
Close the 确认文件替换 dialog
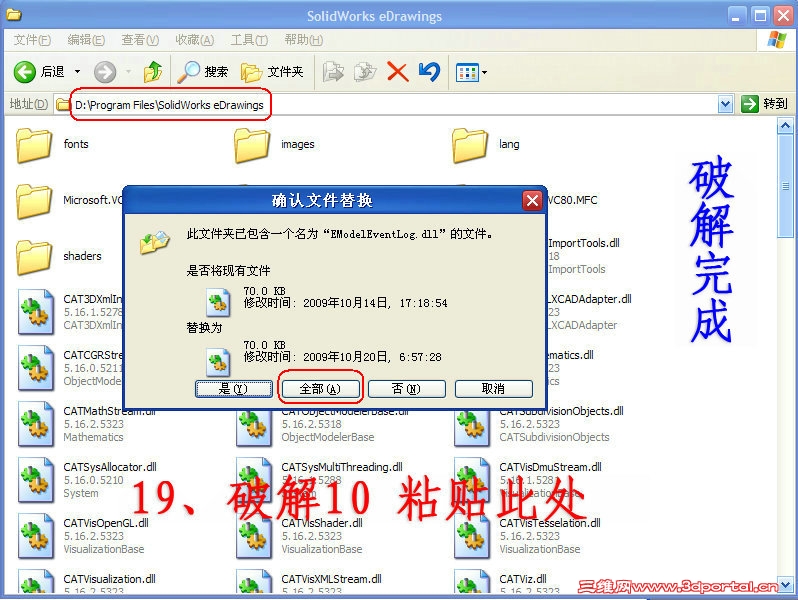click(532, 201)
